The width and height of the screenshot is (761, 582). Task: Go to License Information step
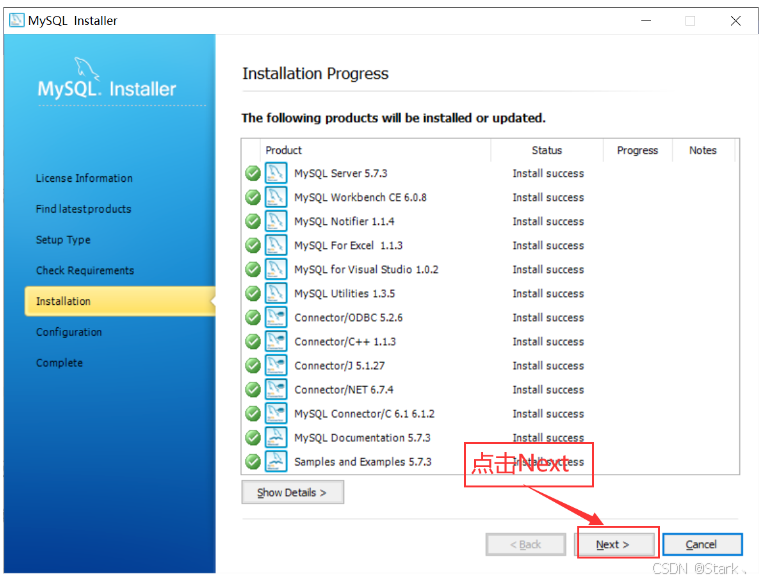point(84,178)
